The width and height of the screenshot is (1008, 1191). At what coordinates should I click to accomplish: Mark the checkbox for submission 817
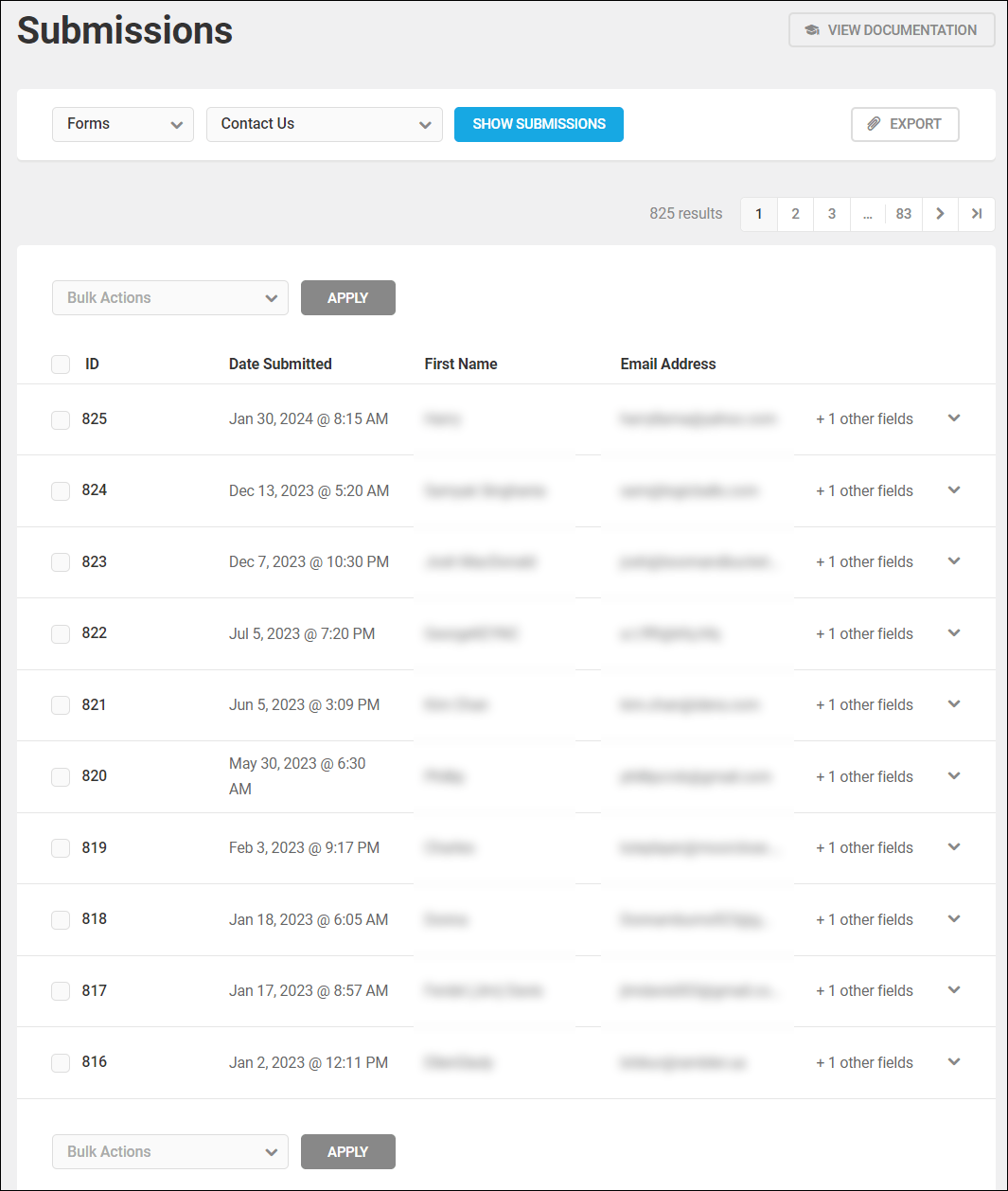tap(61, 991)
